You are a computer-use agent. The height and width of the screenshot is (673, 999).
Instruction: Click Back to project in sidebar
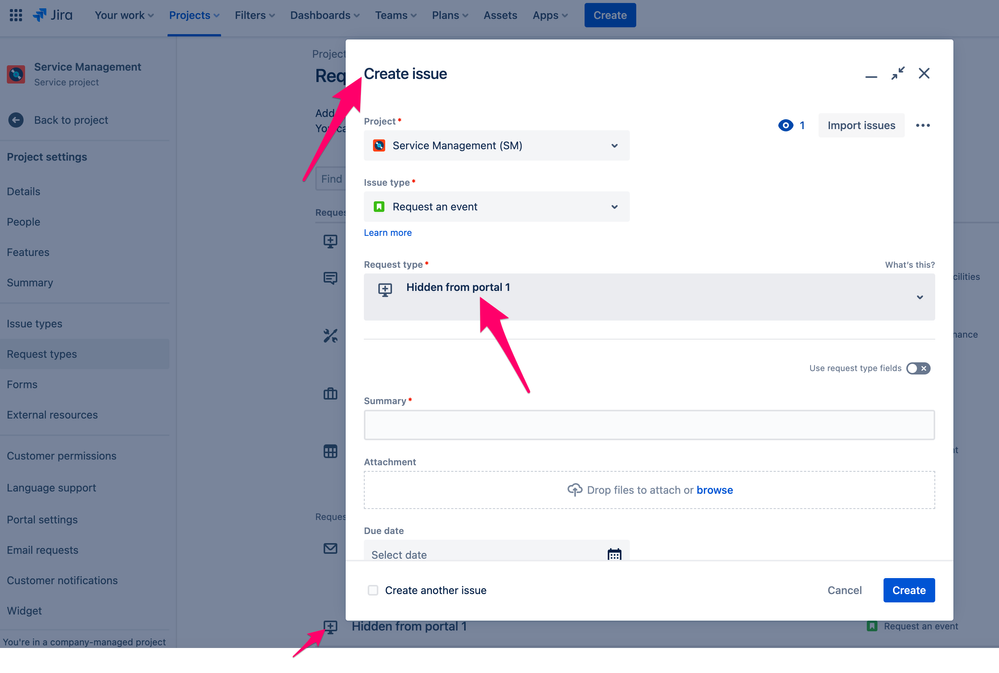(71, 120)
